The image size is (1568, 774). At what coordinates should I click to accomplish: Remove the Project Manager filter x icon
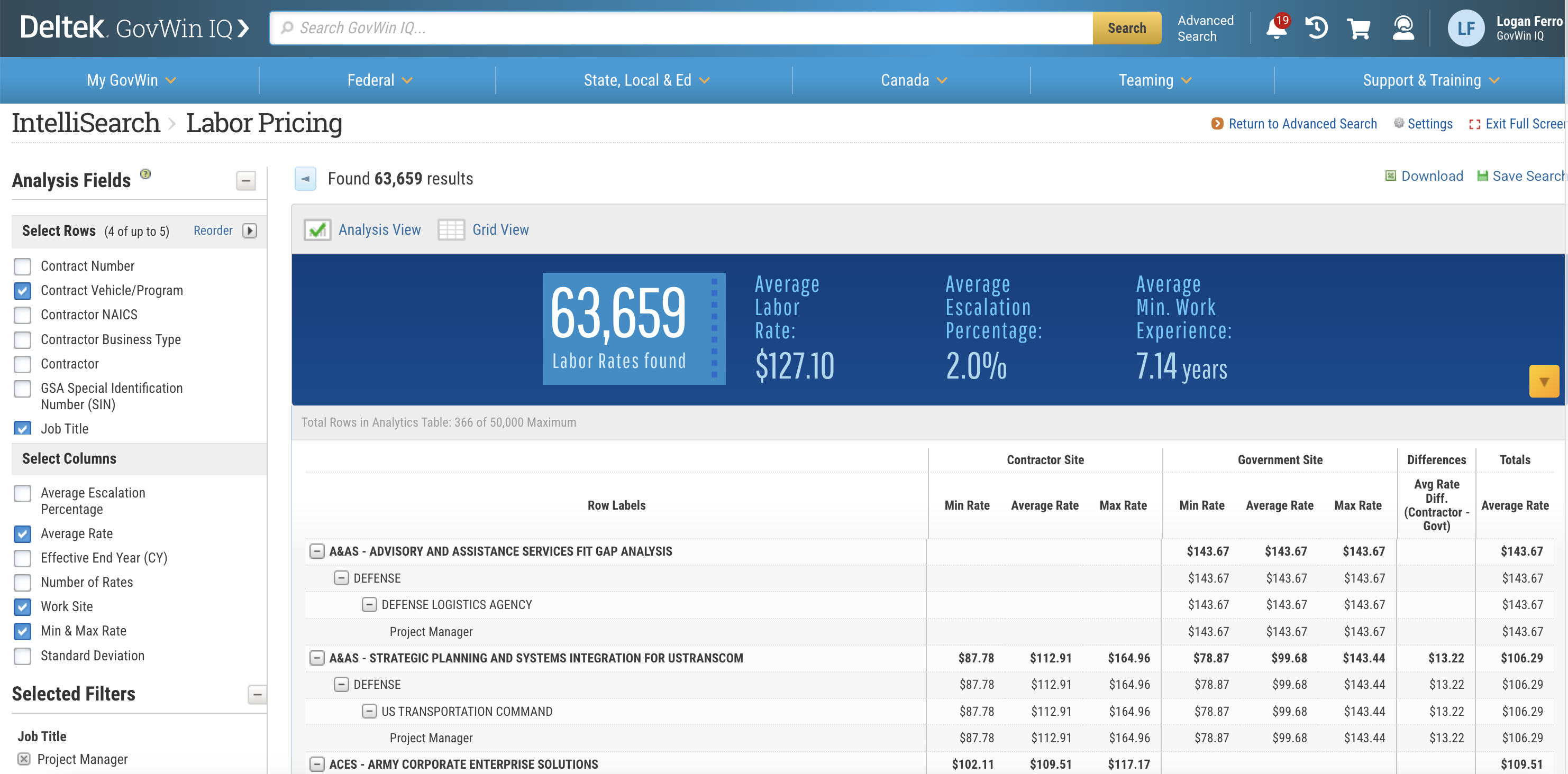(x=24, y=759)
